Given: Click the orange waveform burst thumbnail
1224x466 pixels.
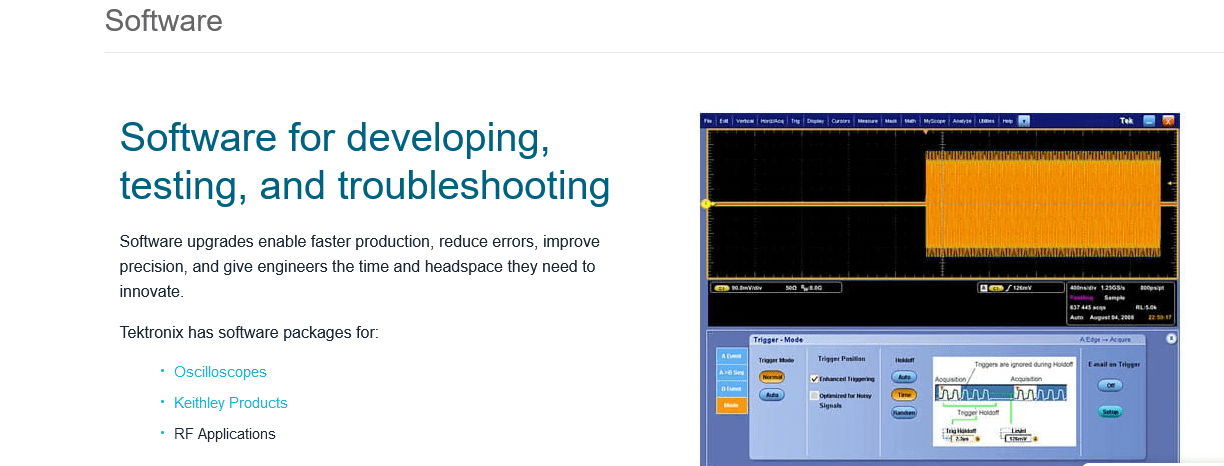Looking at the screenshot, I should (1042, 204).
